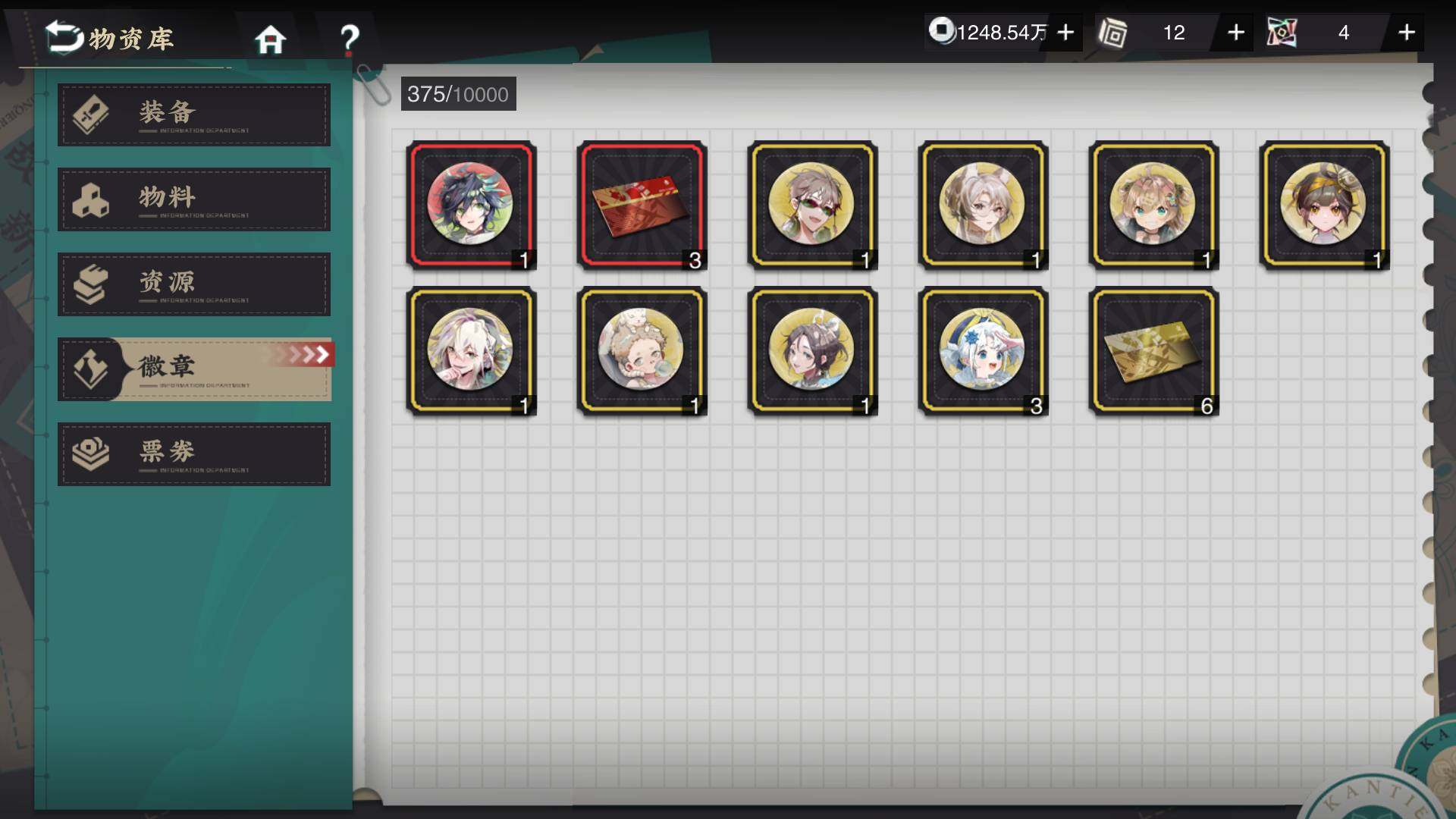Click the back arrow beside 物资库

64,36
